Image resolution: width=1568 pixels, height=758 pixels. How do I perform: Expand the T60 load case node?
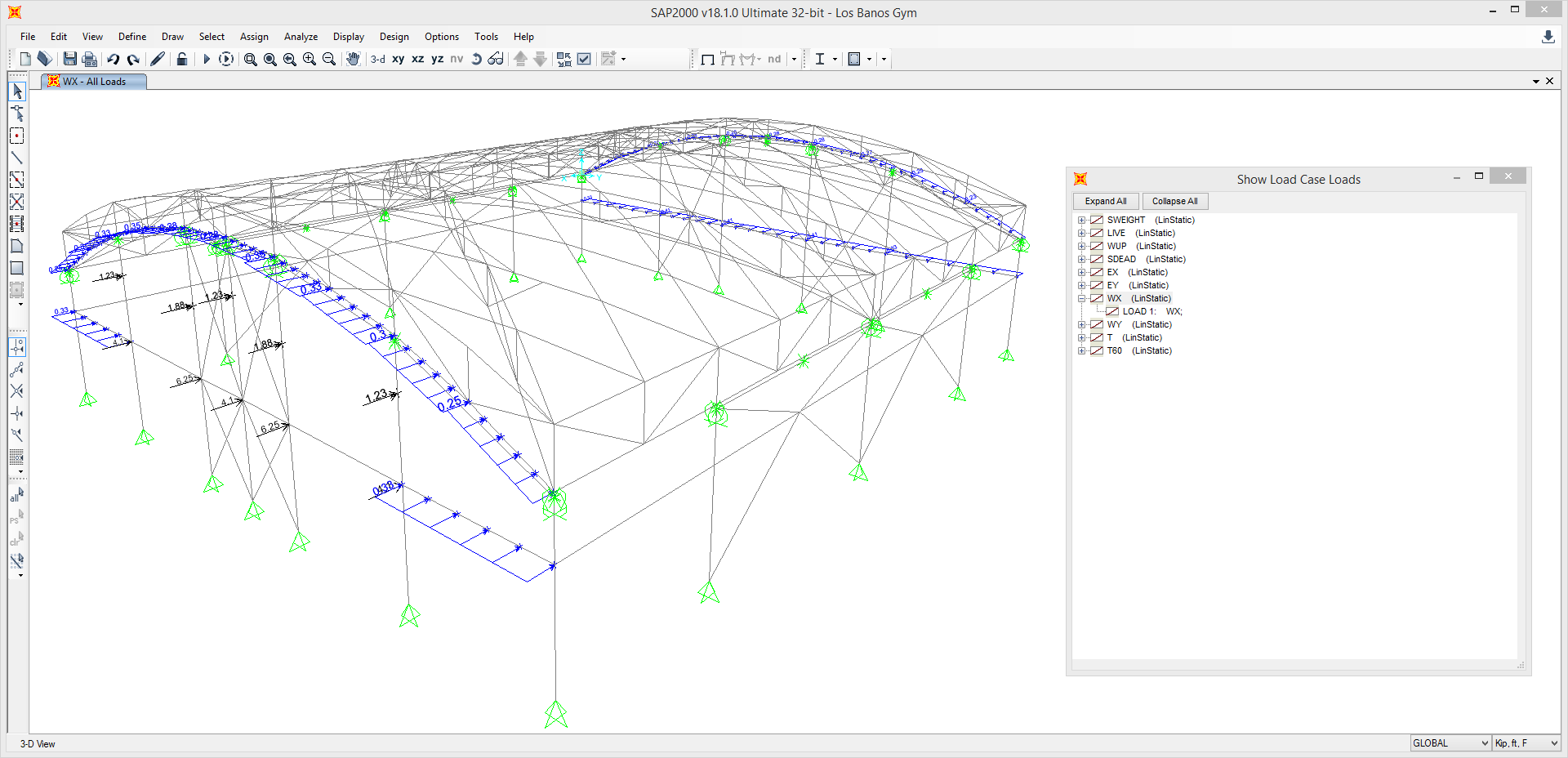point(1081,350)
